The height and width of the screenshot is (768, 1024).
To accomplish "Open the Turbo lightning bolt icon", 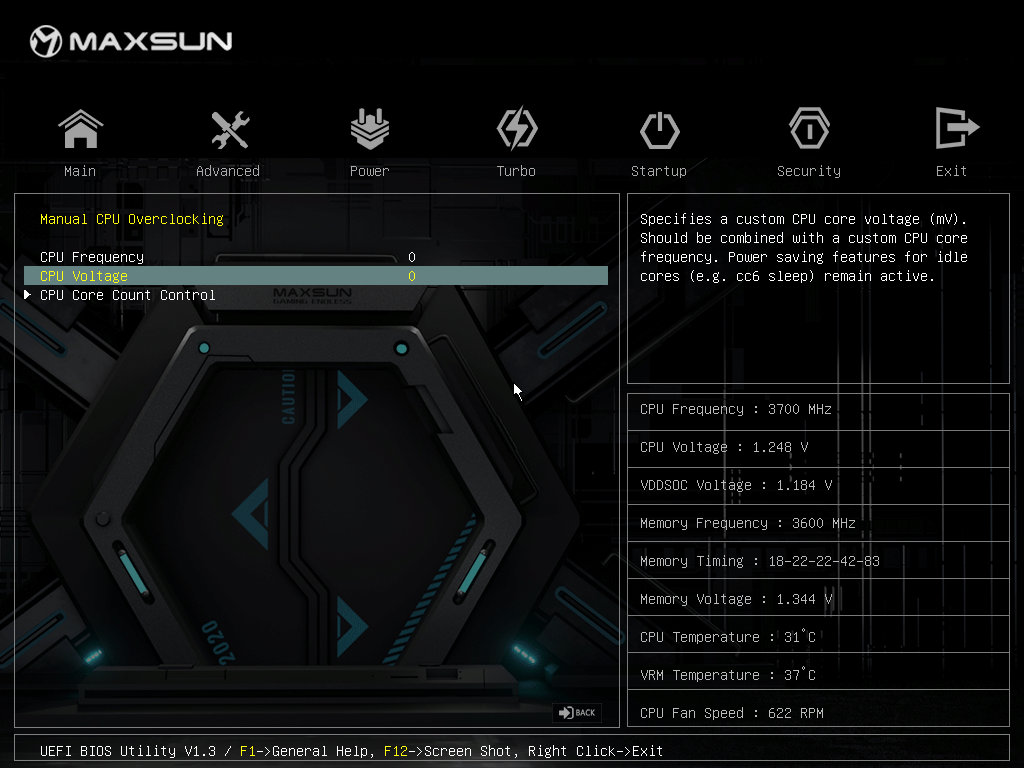I will pyautogui.click(x=517, y=129).
